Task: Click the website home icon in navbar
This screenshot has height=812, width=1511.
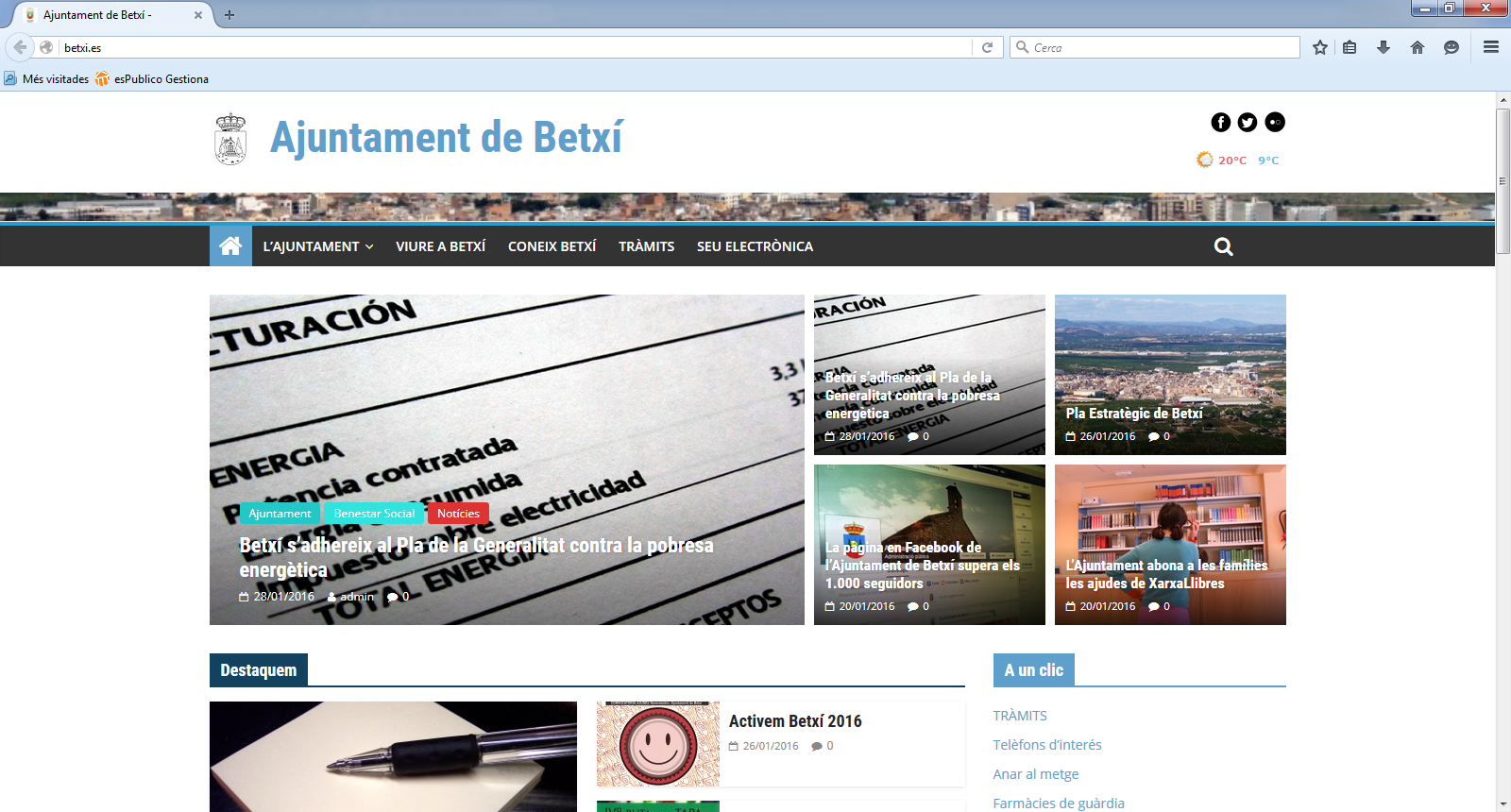Action: [x=230, y=245]
